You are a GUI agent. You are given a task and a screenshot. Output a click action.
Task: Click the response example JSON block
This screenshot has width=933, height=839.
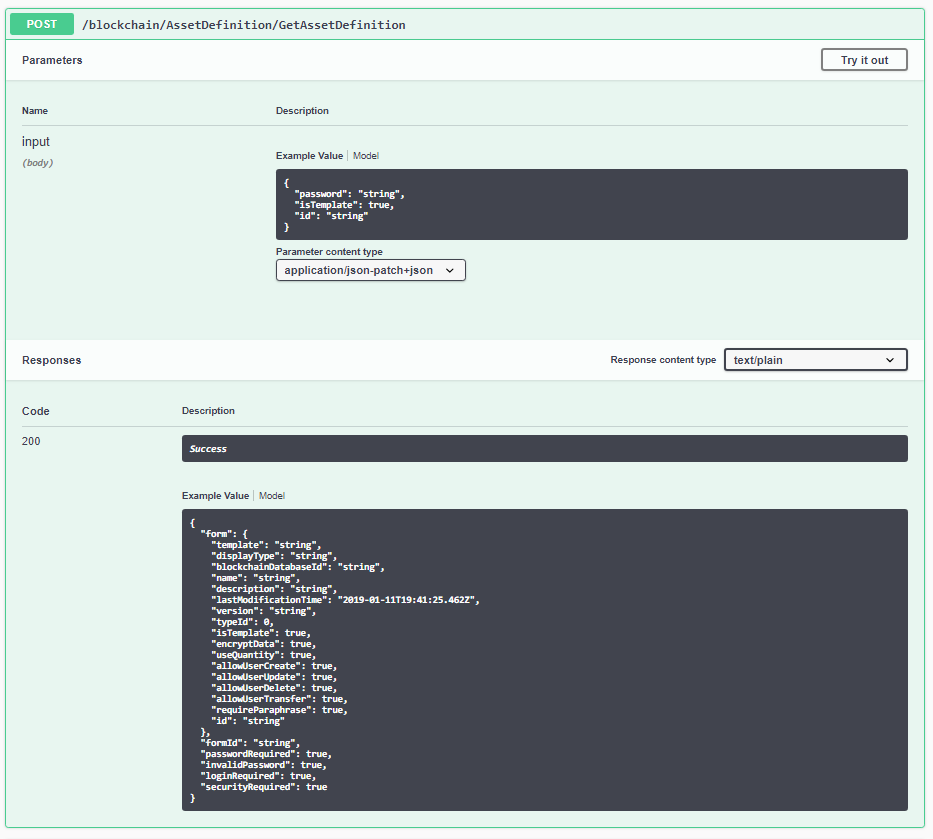coord(544,660)
